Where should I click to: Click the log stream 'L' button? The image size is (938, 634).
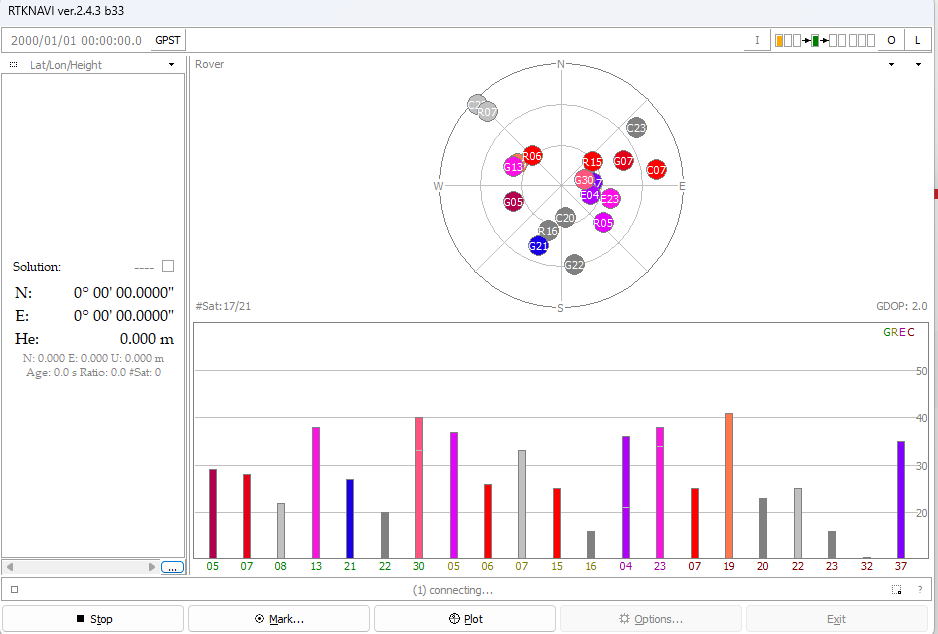[x=917, y=40]
